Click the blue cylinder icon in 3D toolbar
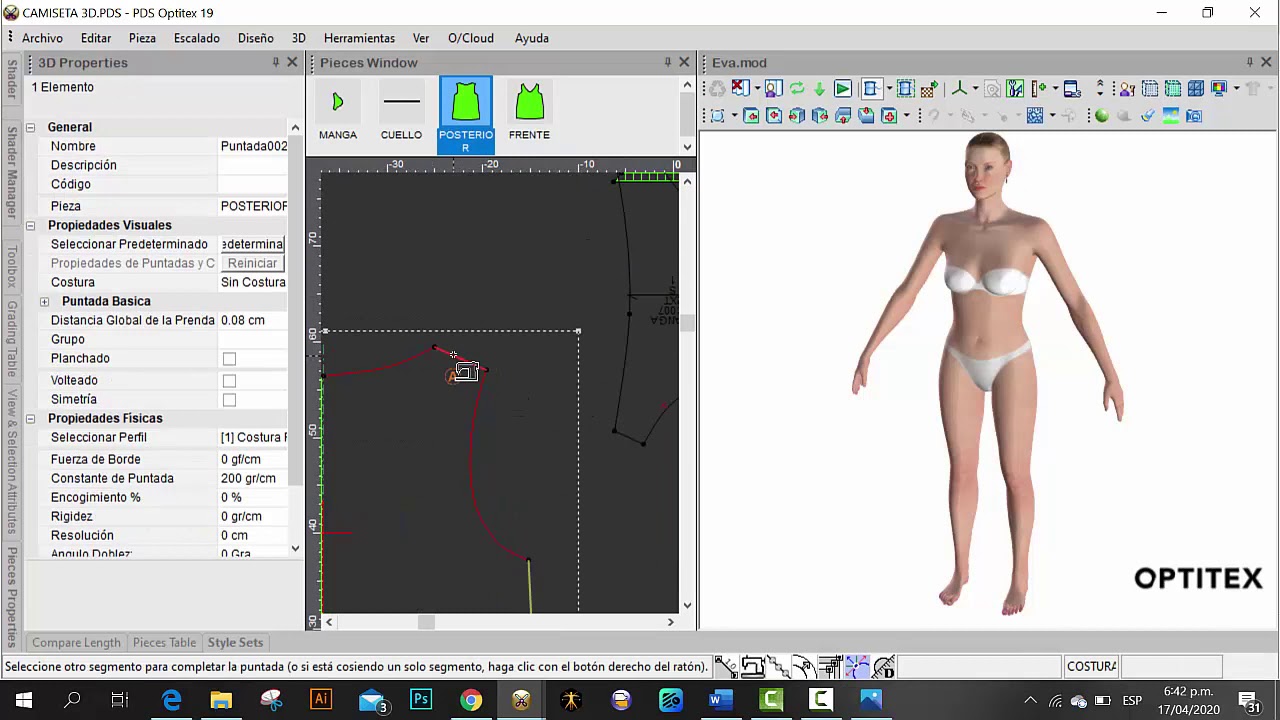This screenshot has height=720, width=1280. 872,89
